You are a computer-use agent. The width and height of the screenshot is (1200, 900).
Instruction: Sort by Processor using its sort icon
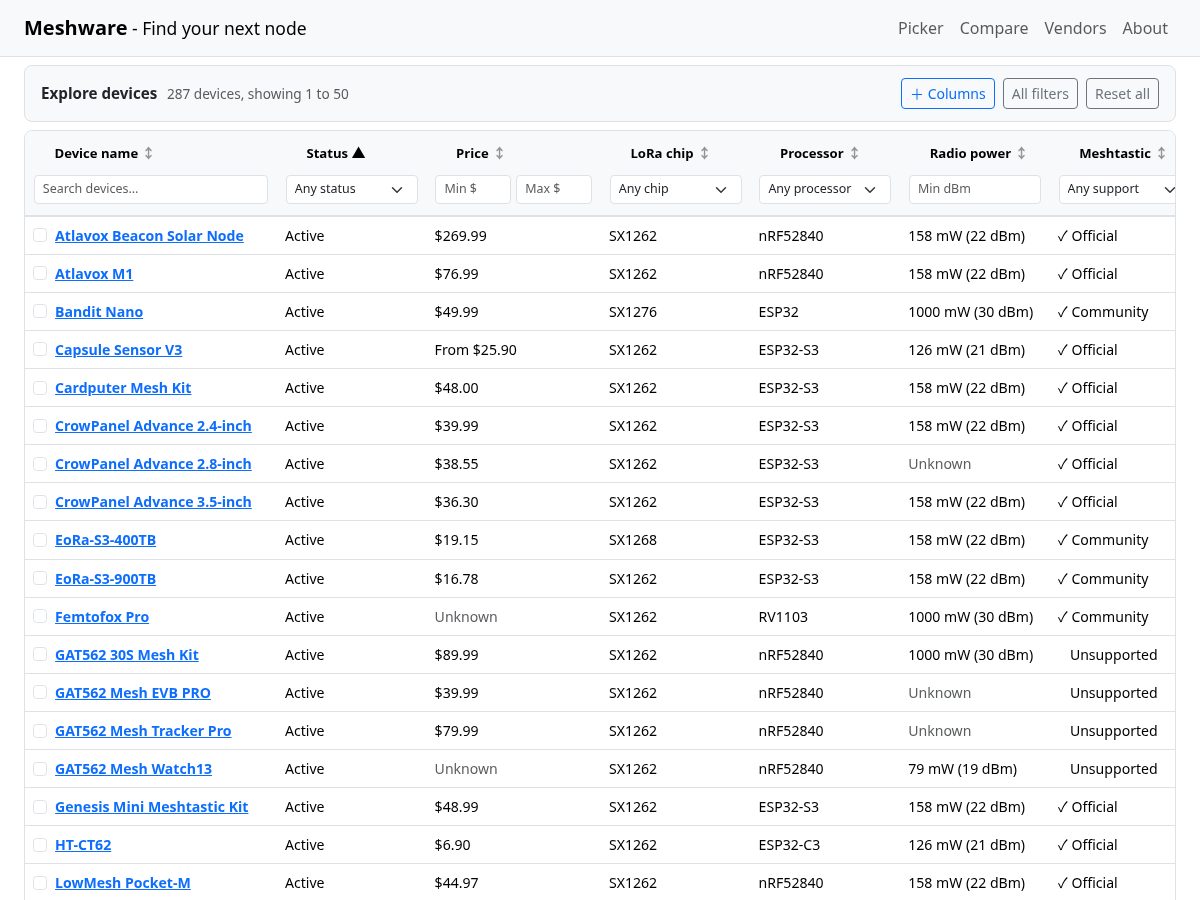pyautogui.click(x=854, y=153)
